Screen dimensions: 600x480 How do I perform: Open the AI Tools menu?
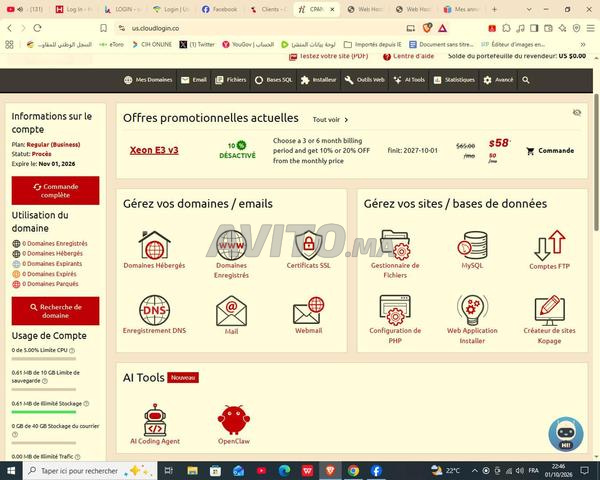click(x=409, y=80)
